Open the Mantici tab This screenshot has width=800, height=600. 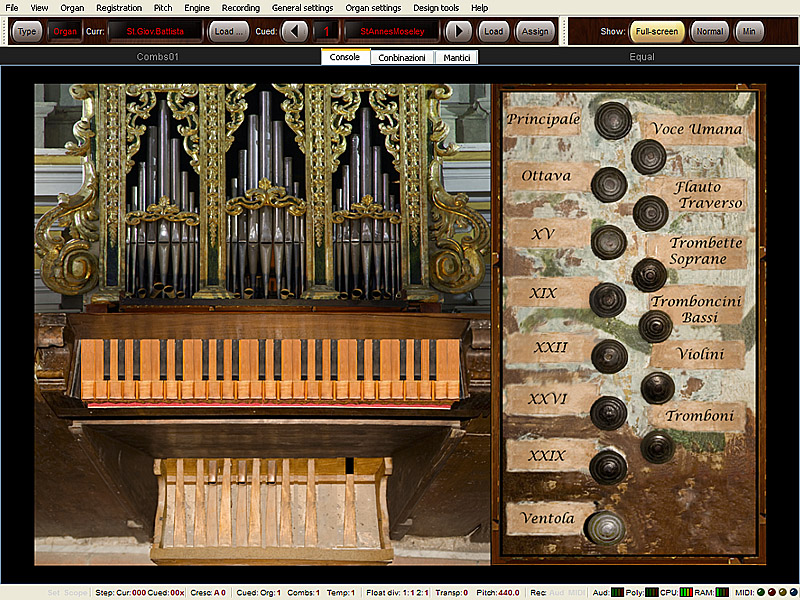point(455,58)
